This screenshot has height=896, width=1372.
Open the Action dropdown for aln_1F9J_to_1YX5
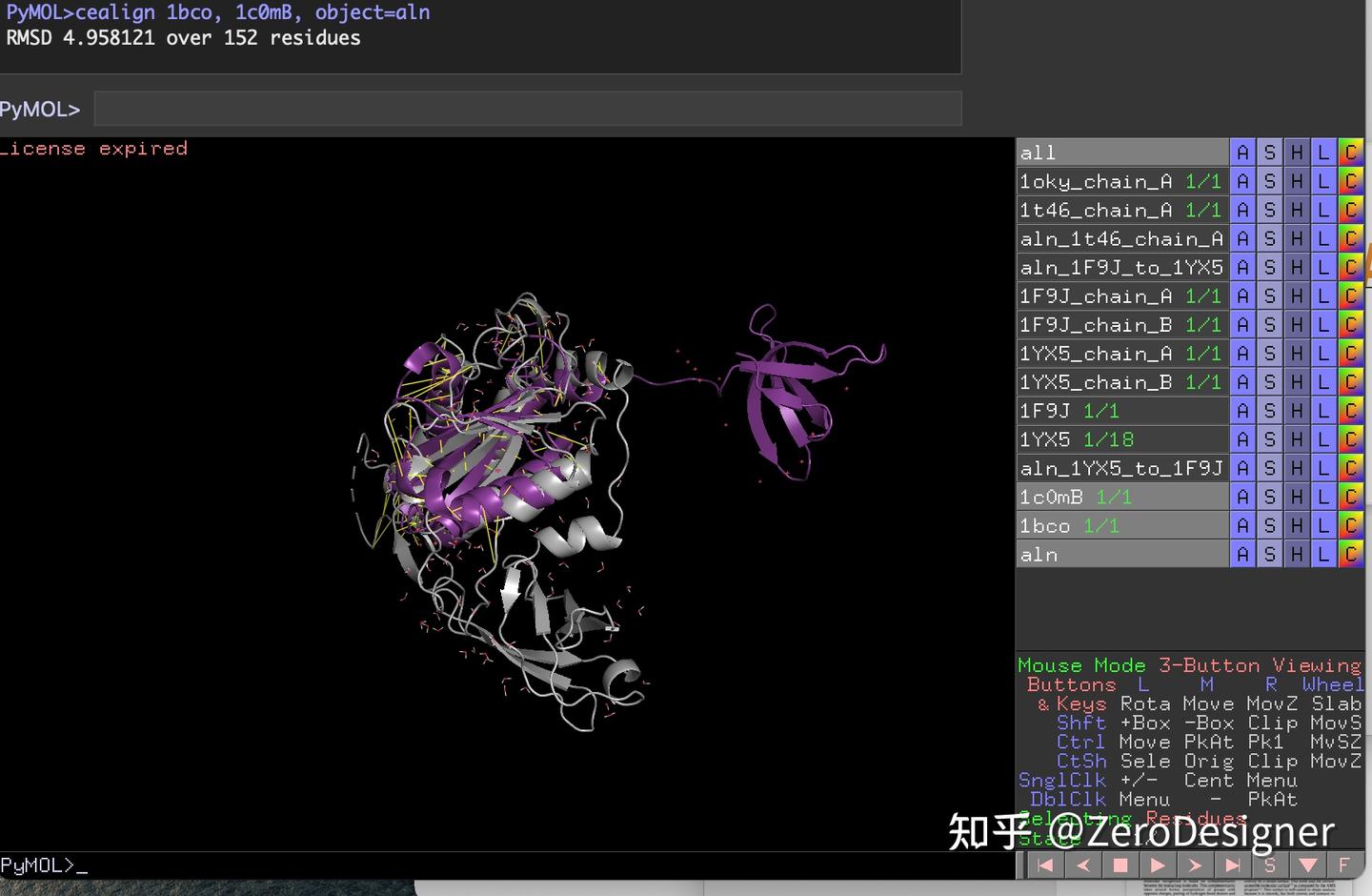[x=1242, y=267]
